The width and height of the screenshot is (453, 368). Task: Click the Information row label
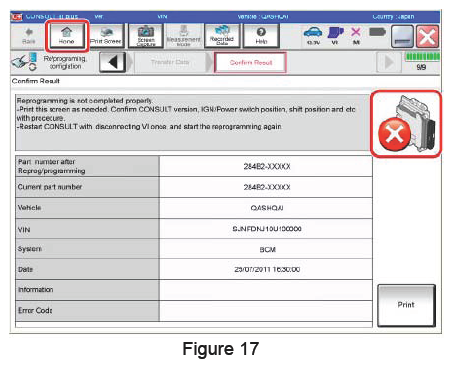click(x=36, y=290)
